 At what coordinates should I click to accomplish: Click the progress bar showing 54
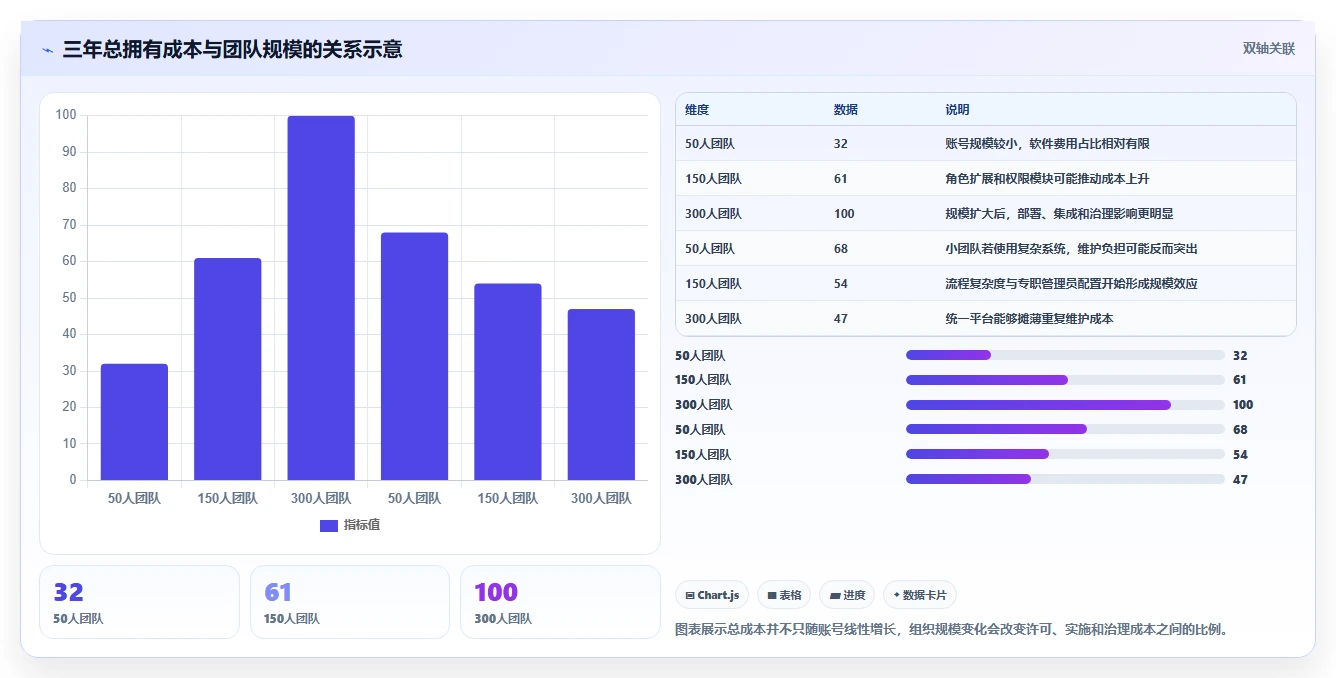coord(1065,455)
